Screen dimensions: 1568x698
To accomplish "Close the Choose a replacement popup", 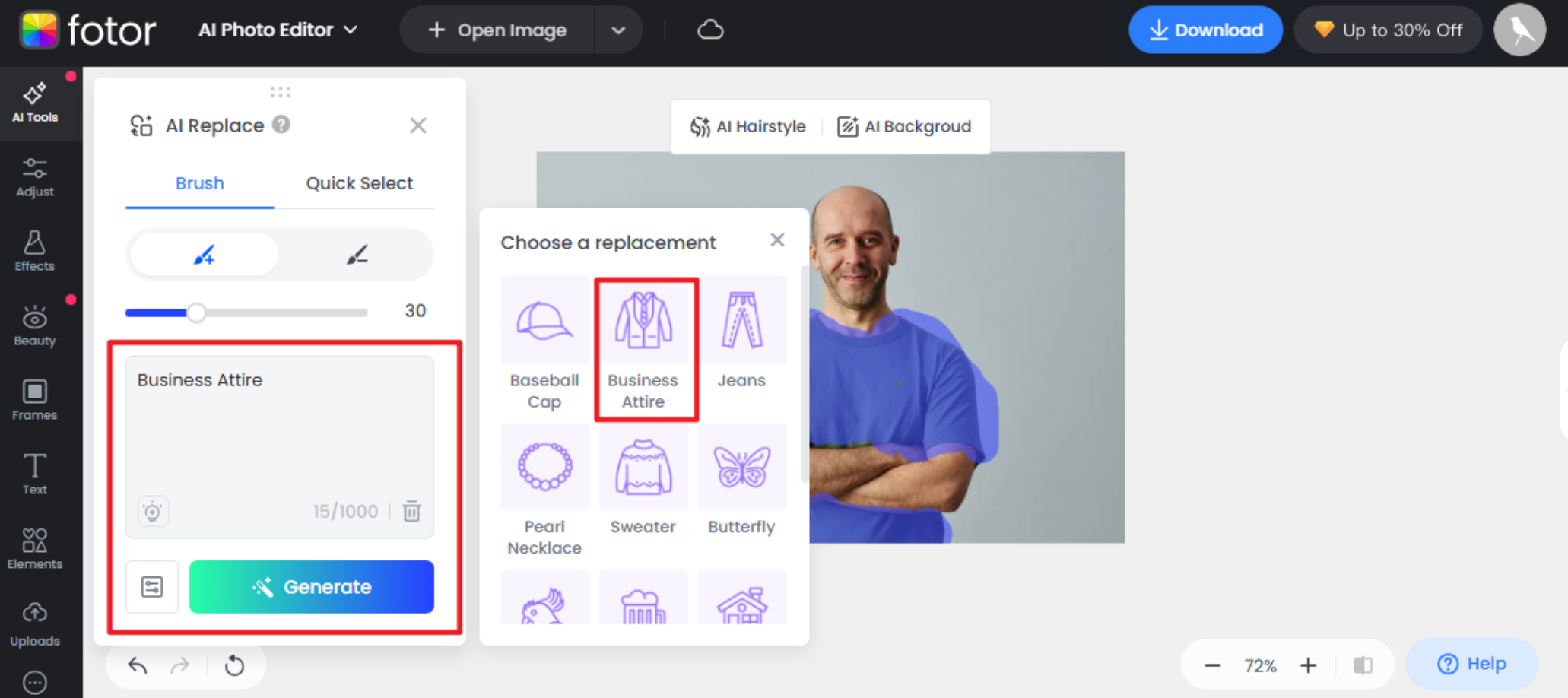I will 777,240.
